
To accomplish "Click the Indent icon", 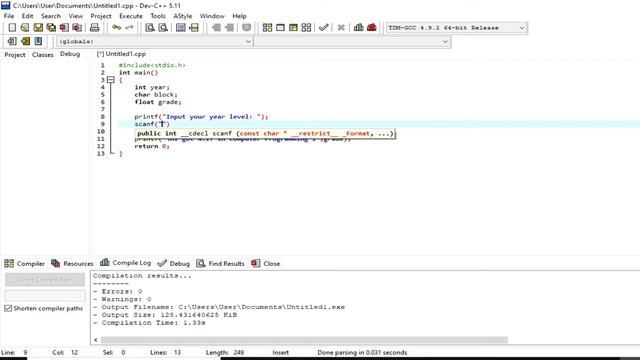I will [x=216, y=27].
